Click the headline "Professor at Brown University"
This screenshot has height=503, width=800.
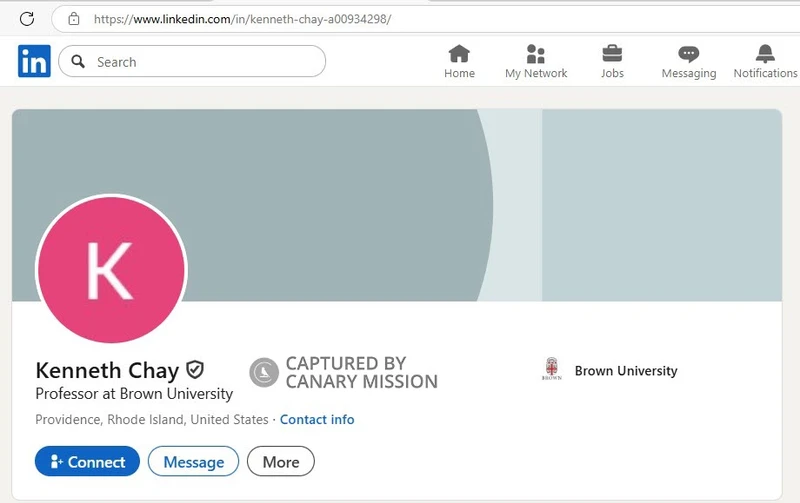pyautogui.click(x=134, y=394)
